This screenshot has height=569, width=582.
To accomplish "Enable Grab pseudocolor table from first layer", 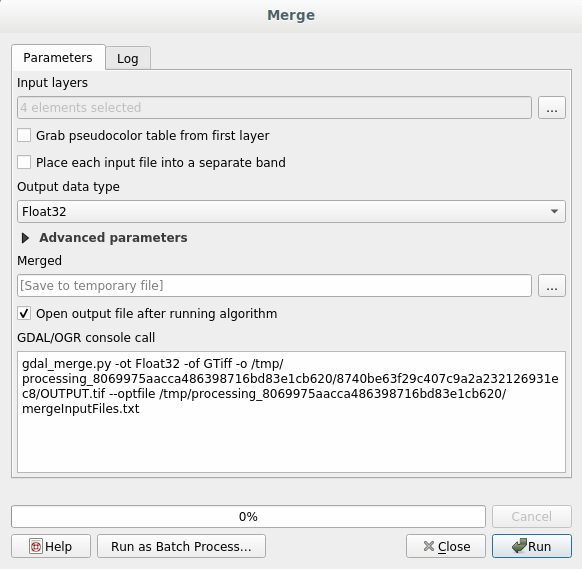I will click(24, 135).
